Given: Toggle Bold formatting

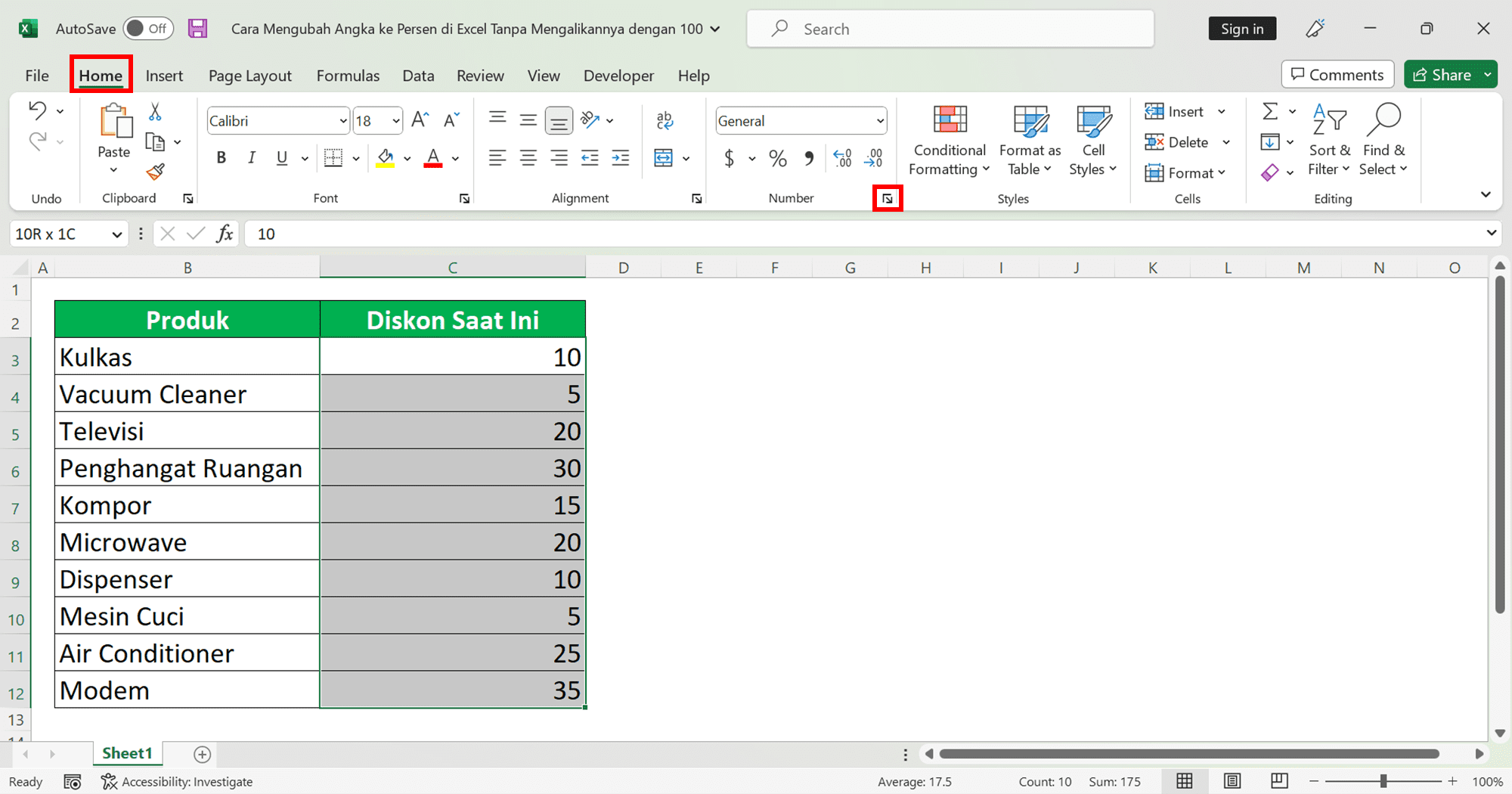Looking at the screenshot, I should tap(221, 158).
